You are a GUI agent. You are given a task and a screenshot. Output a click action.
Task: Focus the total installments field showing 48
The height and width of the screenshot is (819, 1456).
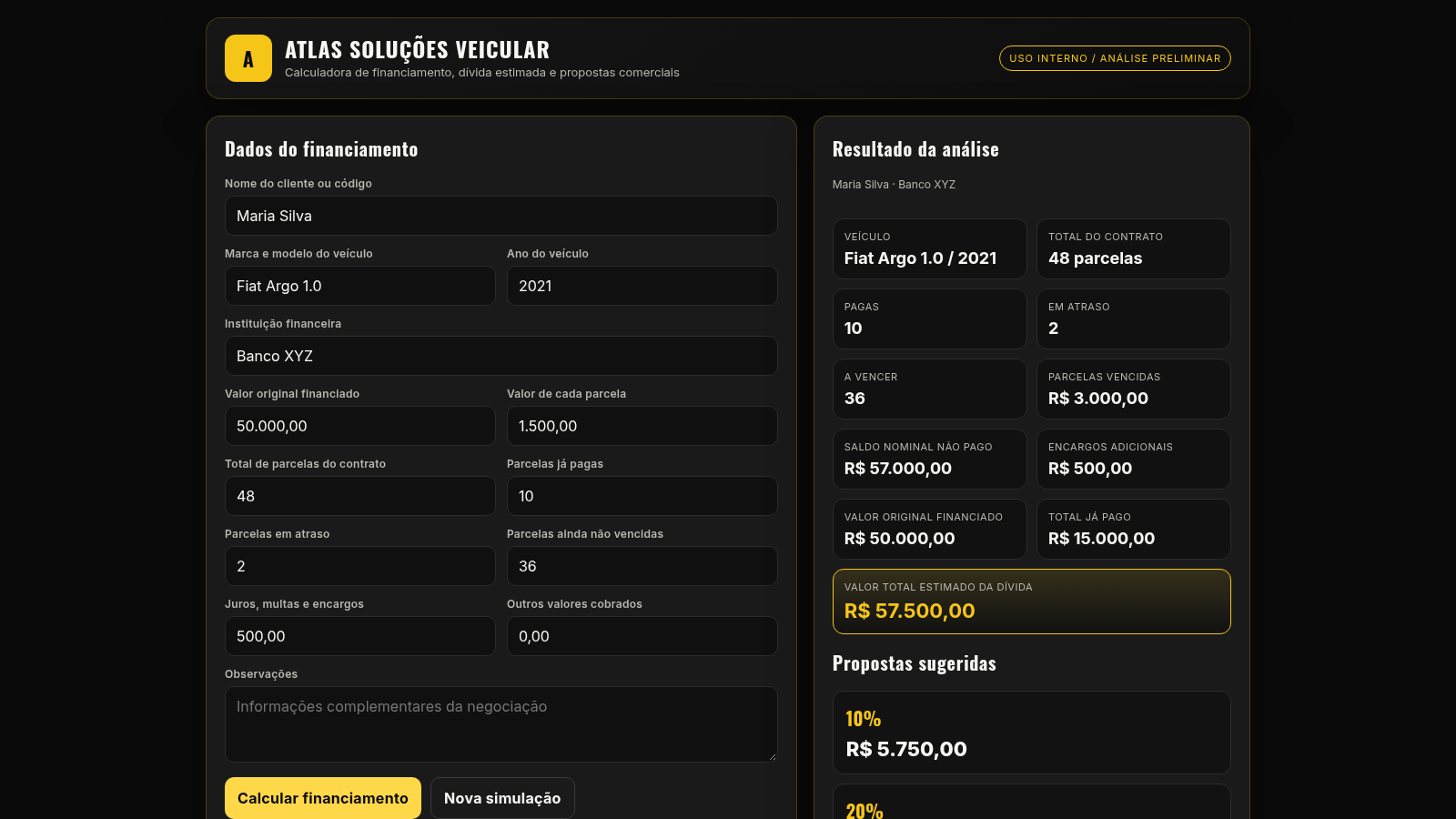tap(360, 496)
